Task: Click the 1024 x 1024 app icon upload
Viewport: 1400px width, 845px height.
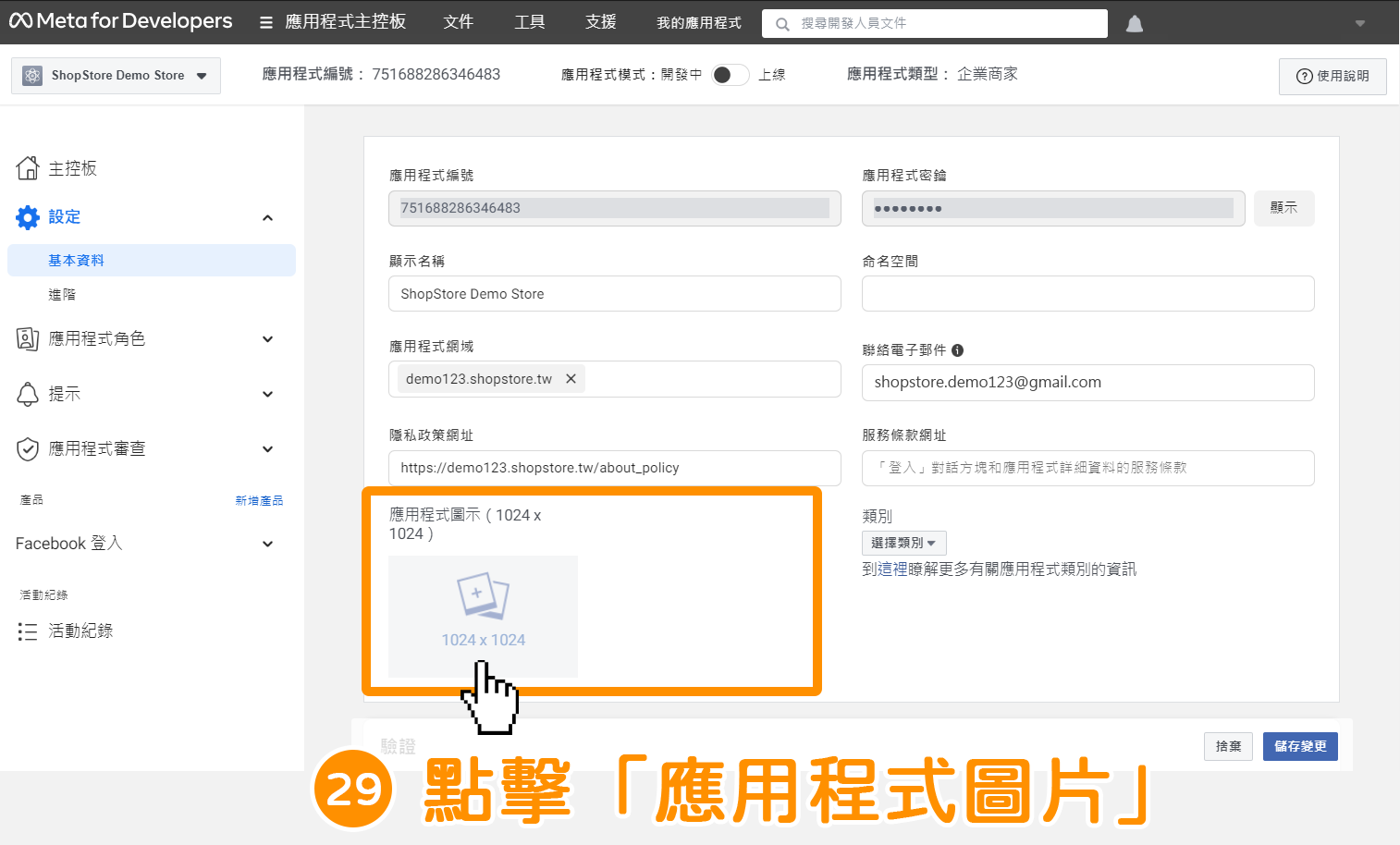Action: [x=484, y=616]
